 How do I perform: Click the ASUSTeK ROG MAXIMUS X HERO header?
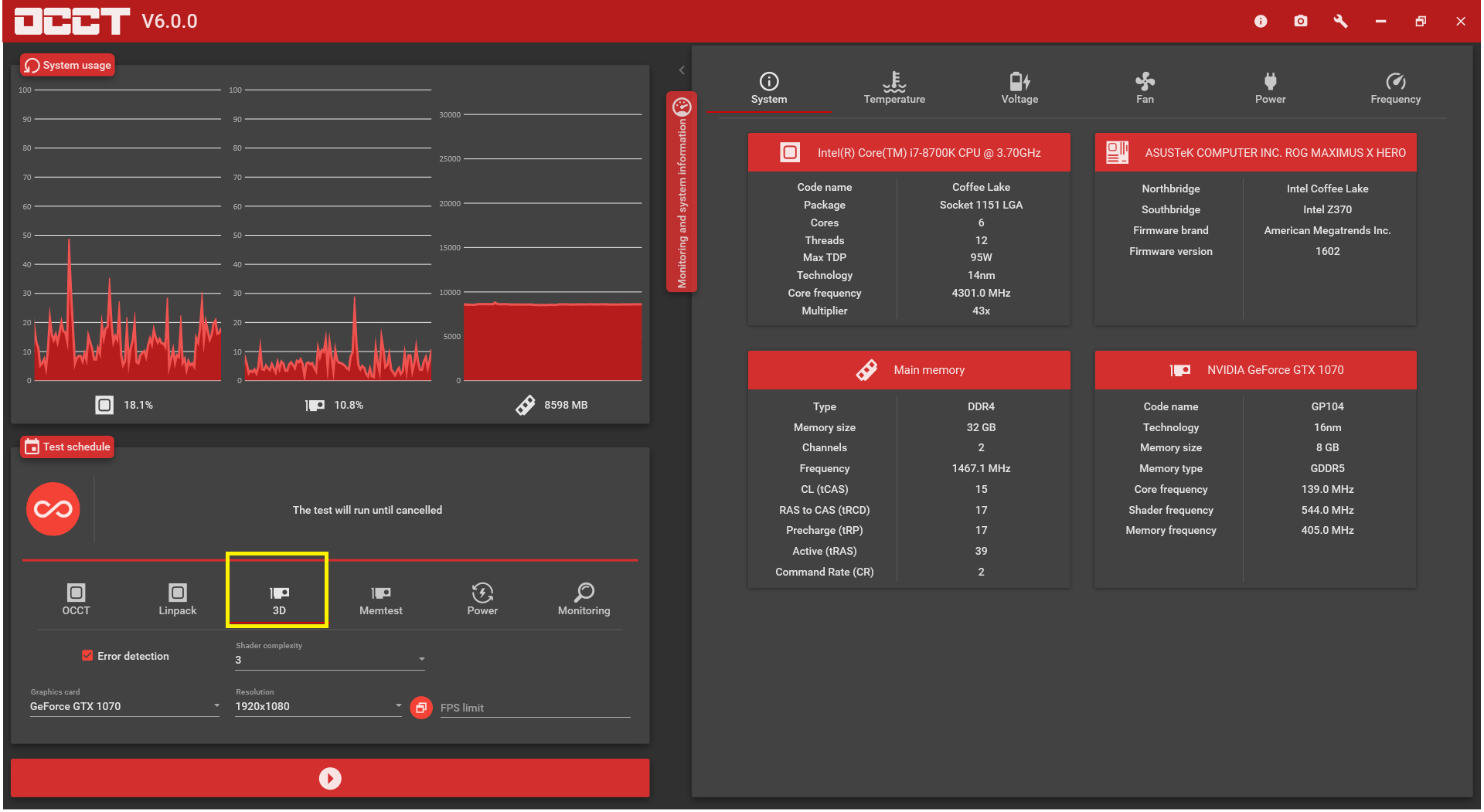coord(1275,153)
